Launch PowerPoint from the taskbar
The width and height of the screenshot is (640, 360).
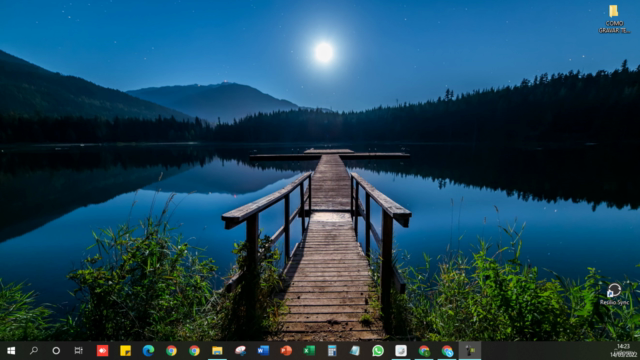point(286,351)
